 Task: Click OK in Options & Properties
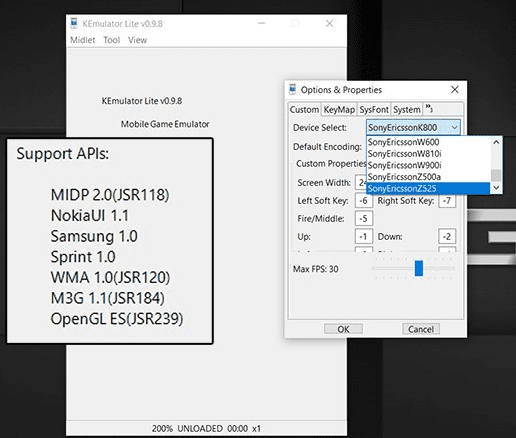pos(343,329)
